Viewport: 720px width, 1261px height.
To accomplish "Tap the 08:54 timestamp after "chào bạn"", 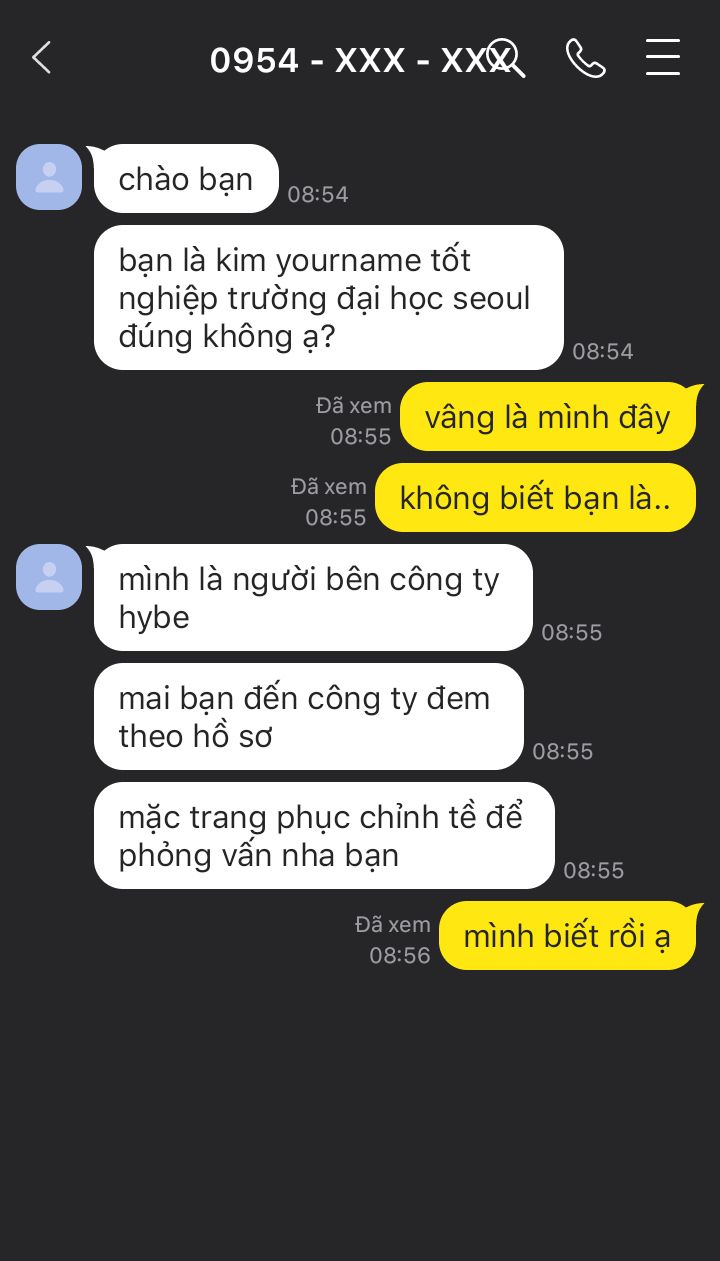I will 318,195.
